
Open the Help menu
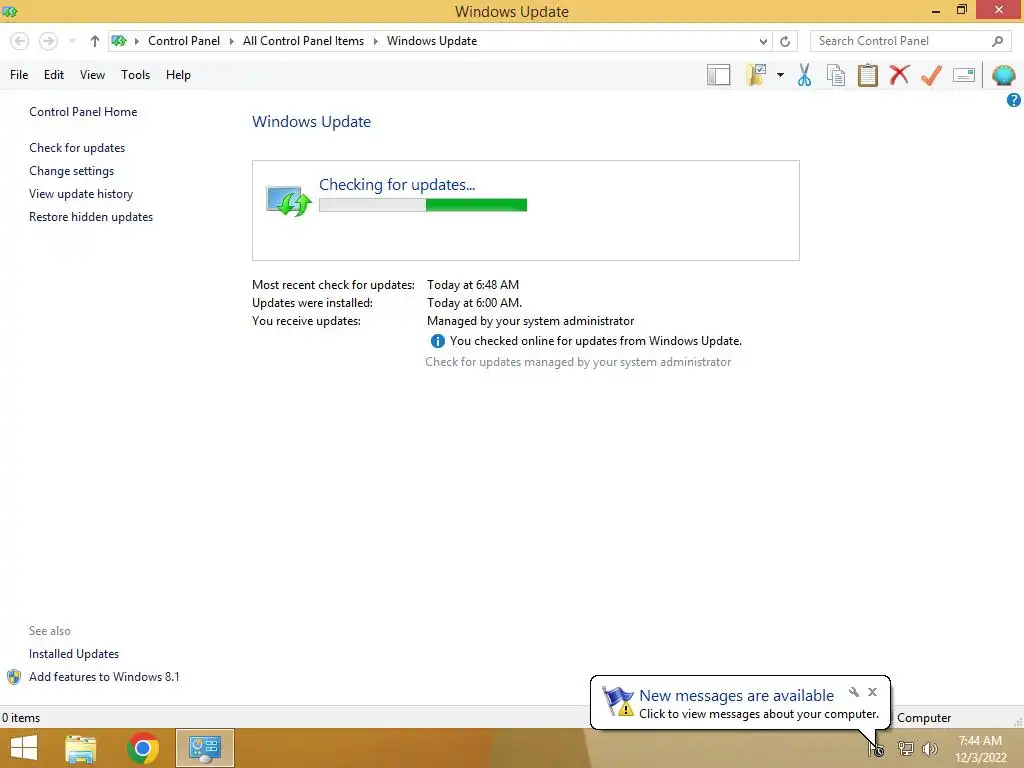pos(178,75)
